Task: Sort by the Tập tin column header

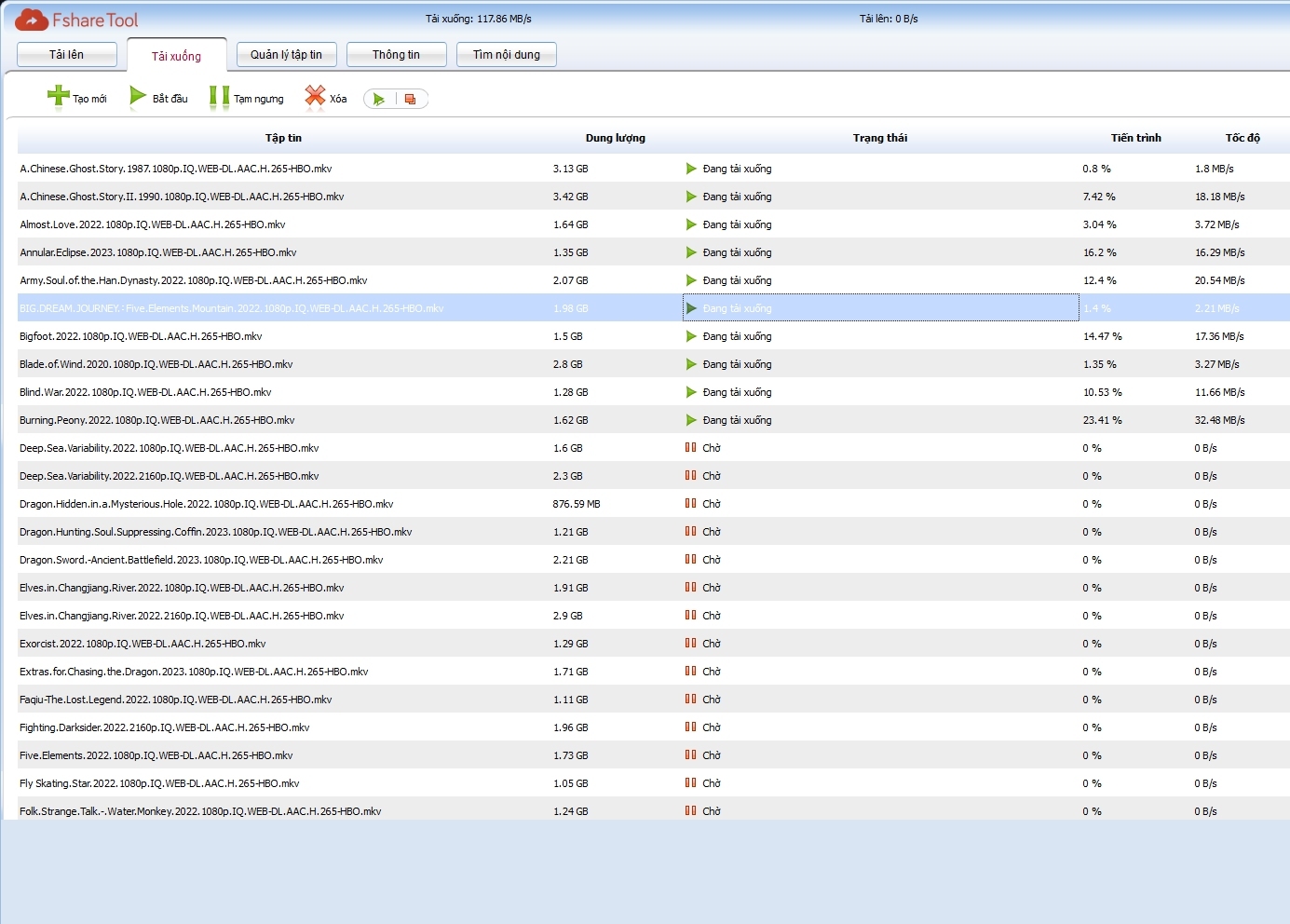Action: click(283, 138)
